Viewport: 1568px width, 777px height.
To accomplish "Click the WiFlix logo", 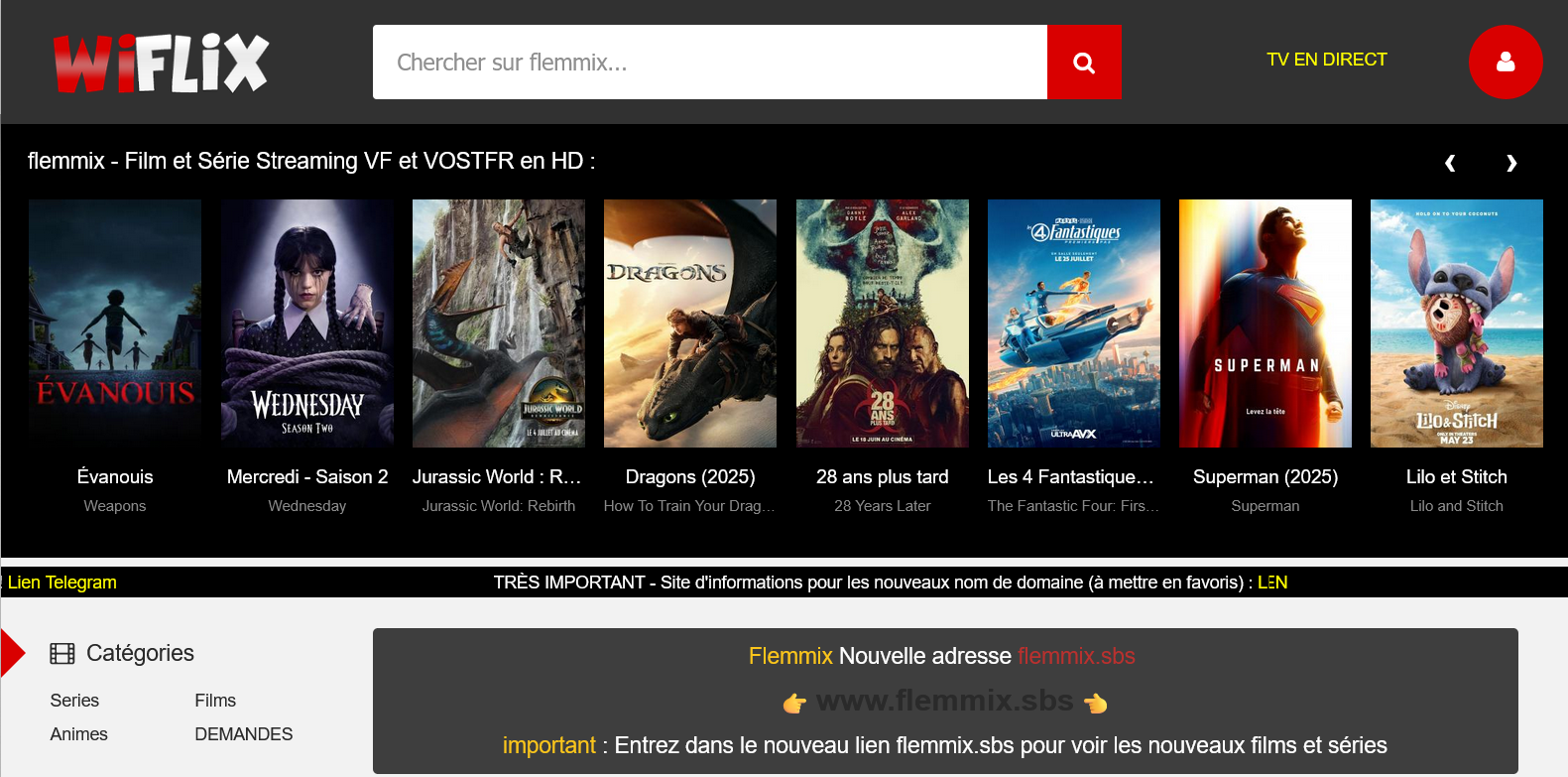I will [x=161, y=63].
